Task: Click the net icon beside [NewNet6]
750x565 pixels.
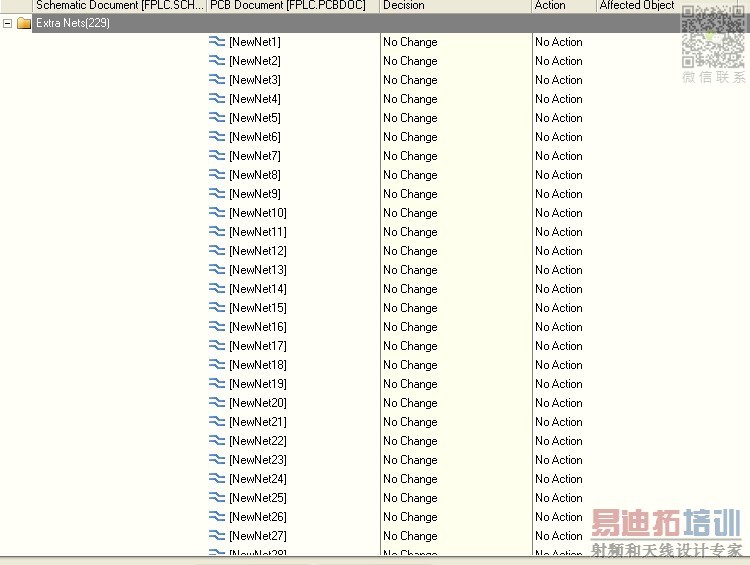Action: (217, 137)
